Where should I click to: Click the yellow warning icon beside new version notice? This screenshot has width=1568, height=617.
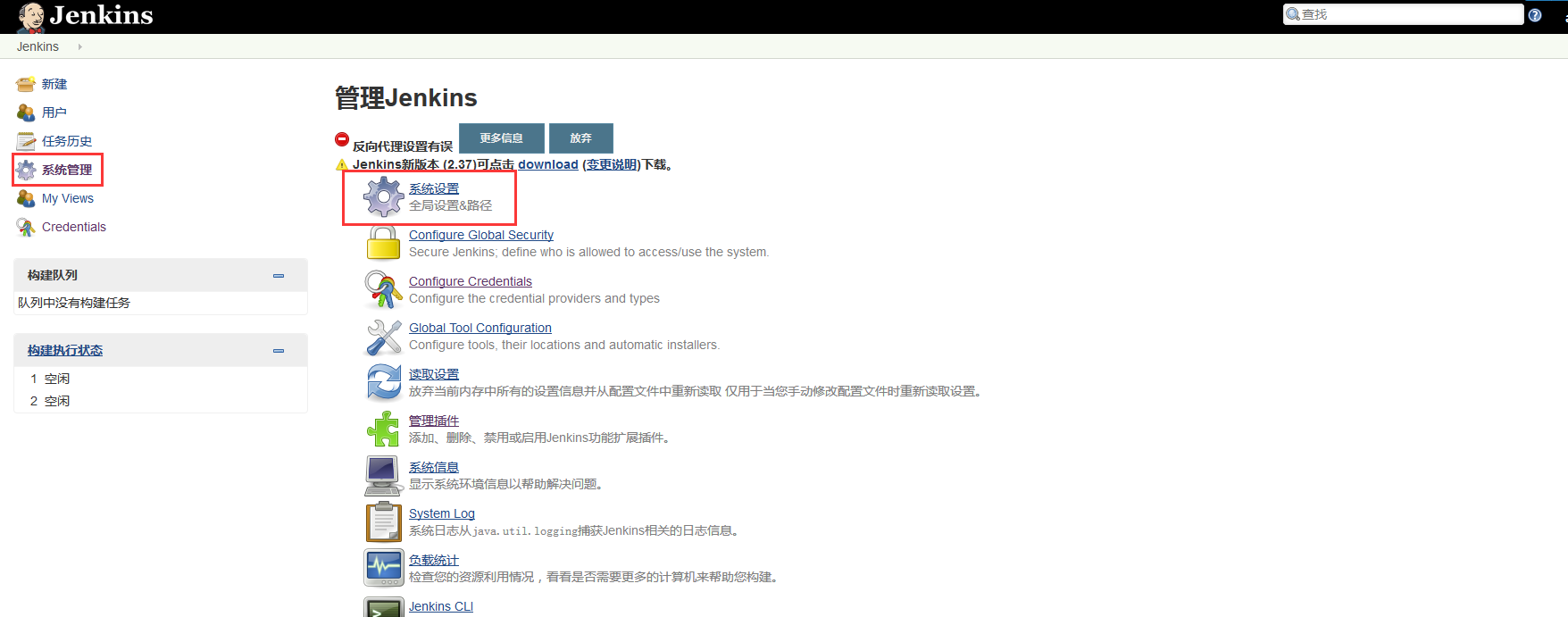point(341,164)
